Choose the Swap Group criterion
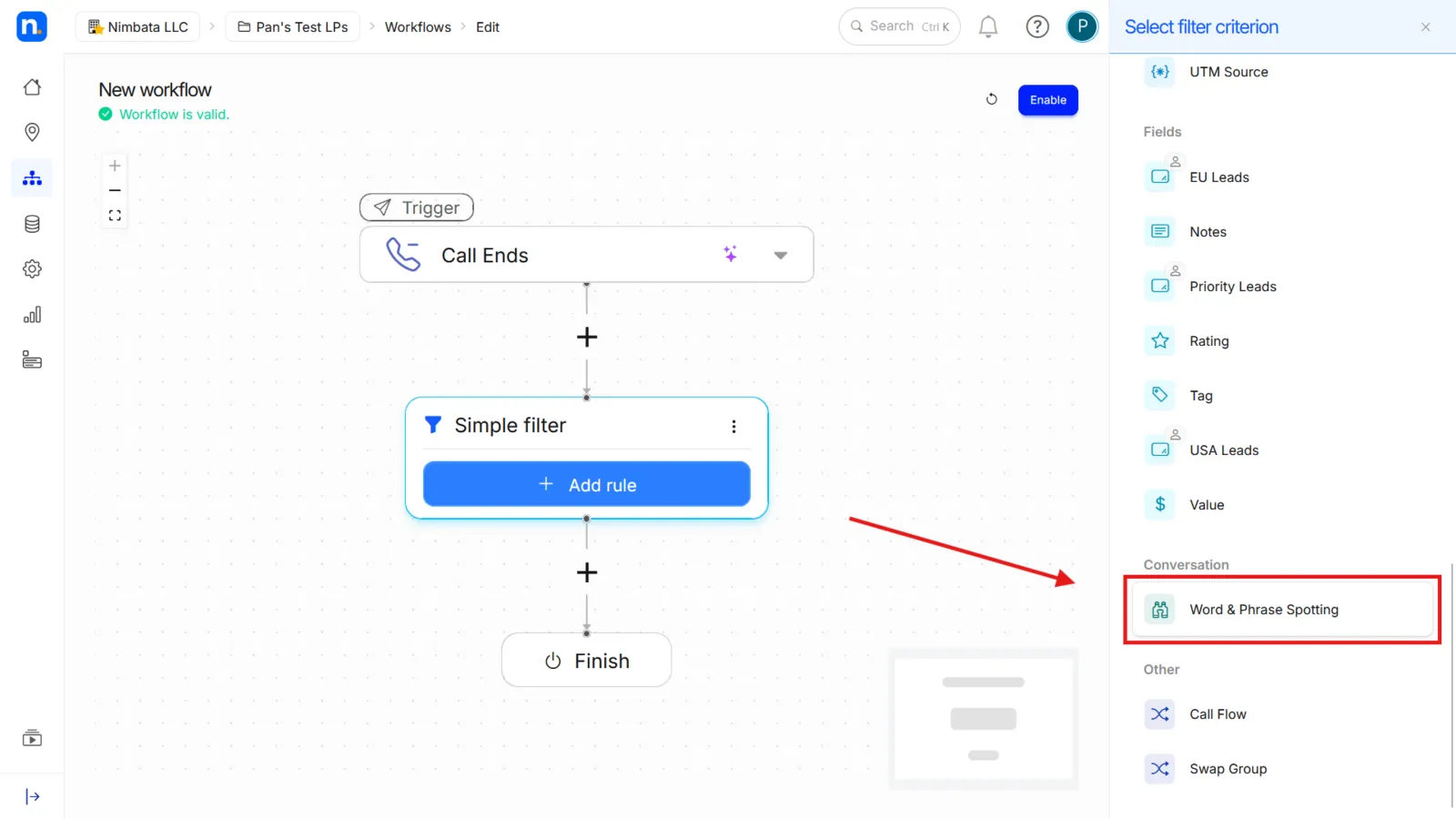The image size is (1456, 819). coord(1281,769)
